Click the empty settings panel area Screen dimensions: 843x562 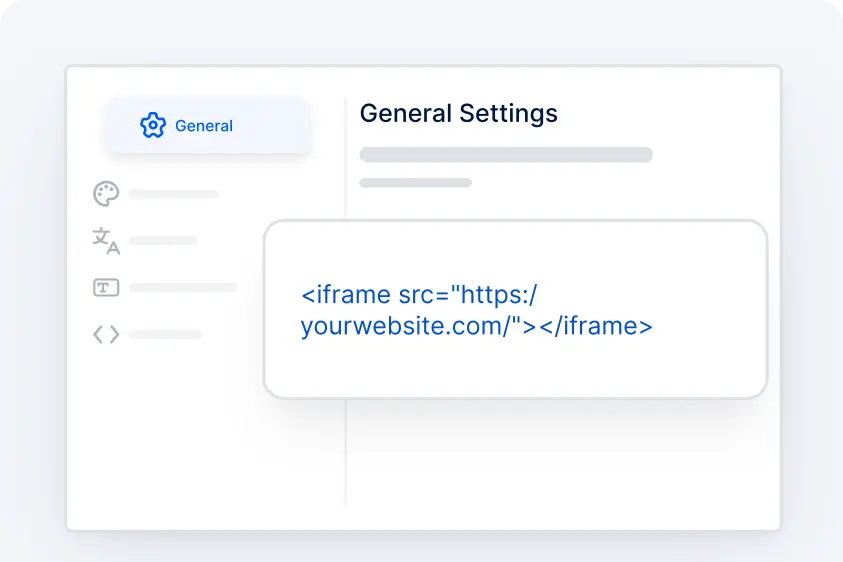[560, 460]
